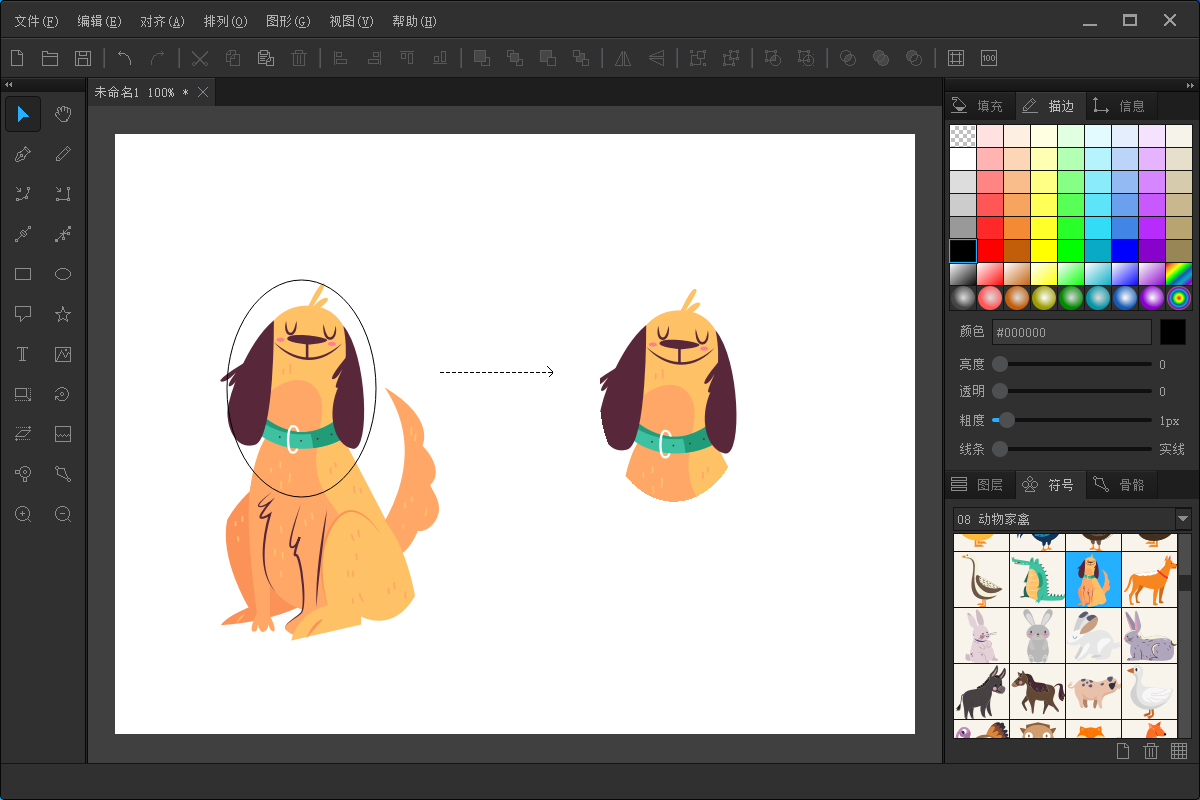
Task: Click the Save file icon
Action: (83, 58)
